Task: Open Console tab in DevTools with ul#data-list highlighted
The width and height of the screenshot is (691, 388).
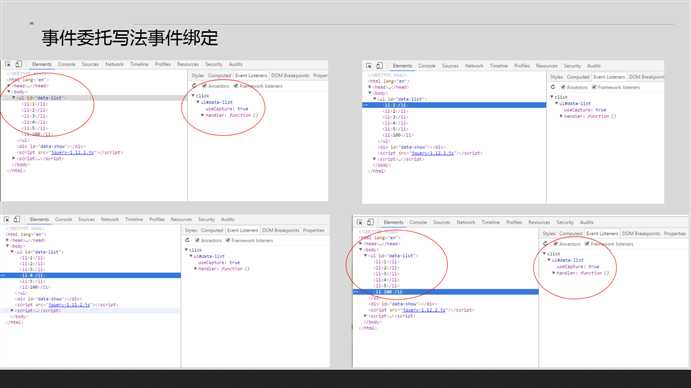Action: pyautogui.click(x=67, y=64)
